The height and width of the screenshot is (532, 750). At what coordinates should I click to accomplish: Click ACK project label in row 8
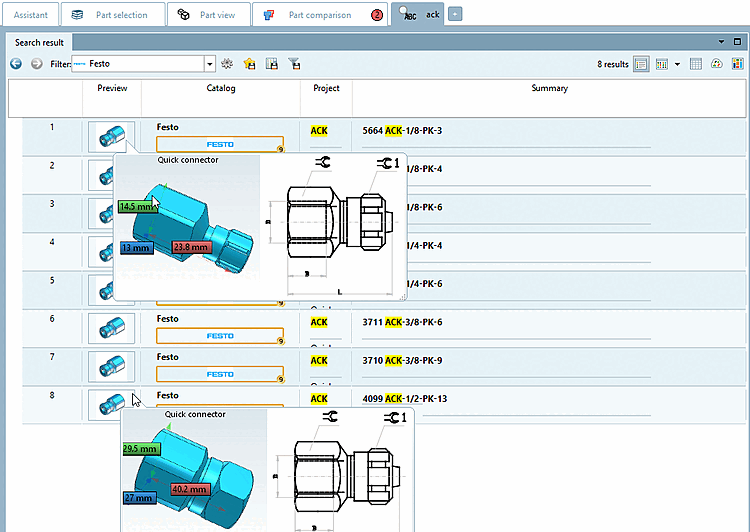point(319,399)
